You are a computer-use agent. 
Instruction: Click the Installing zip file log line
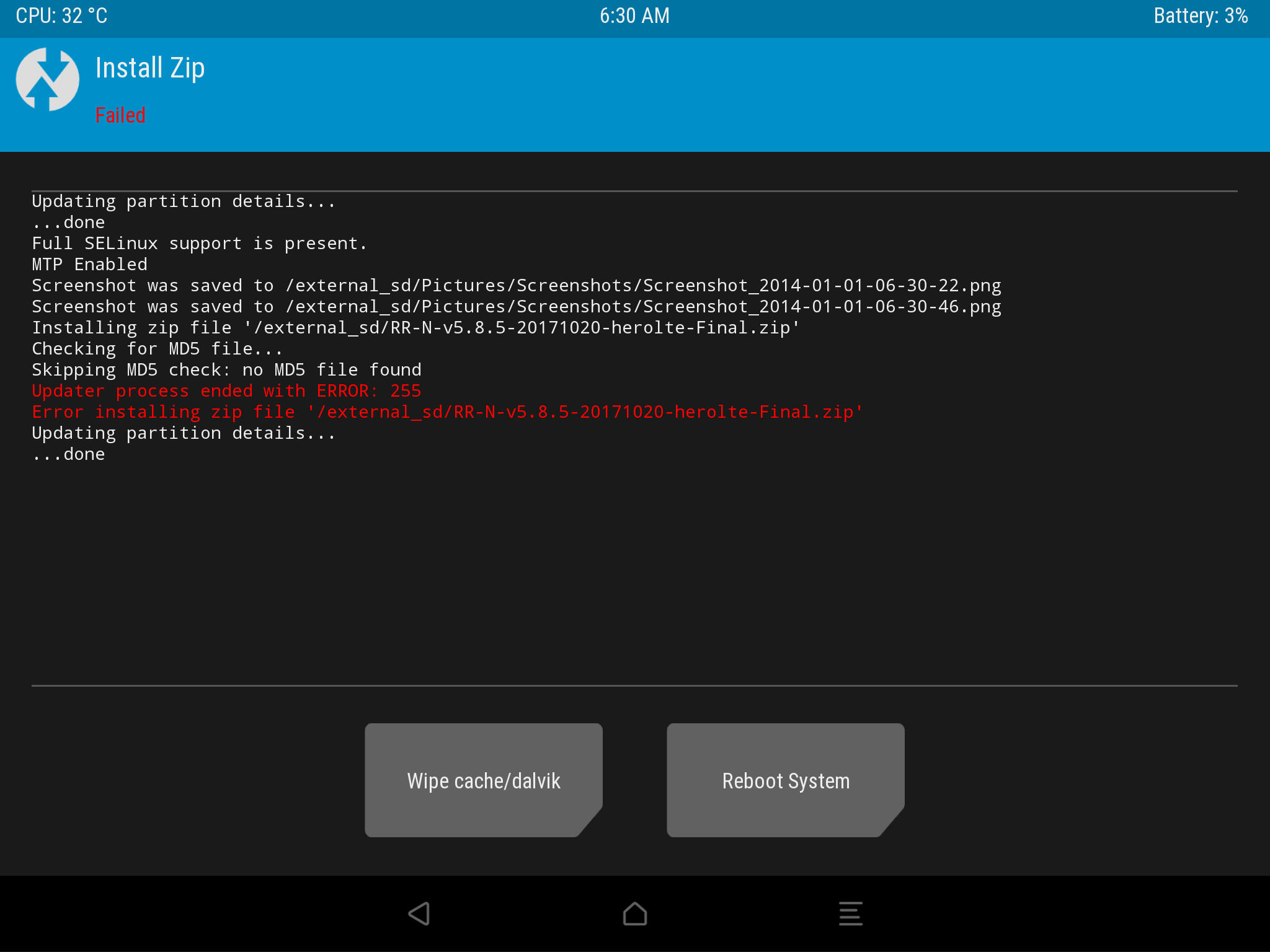[x=415, y=328]
